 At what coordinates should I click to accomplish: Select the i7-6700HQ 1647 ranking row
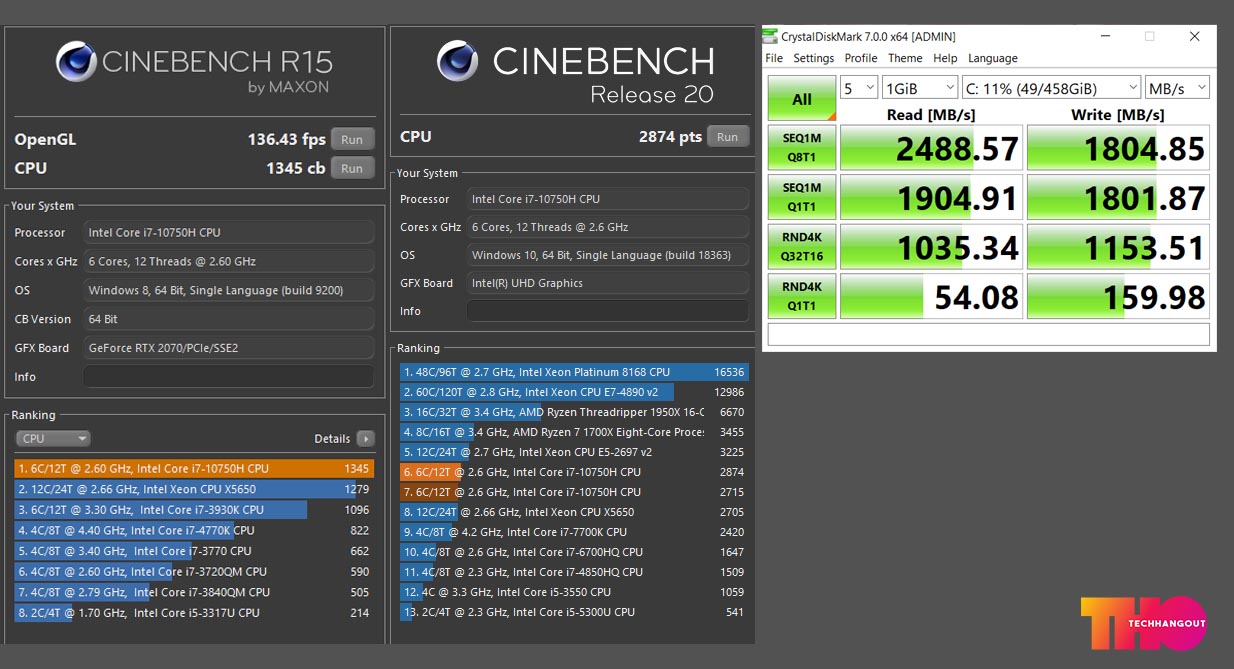[x=574, y=552]
